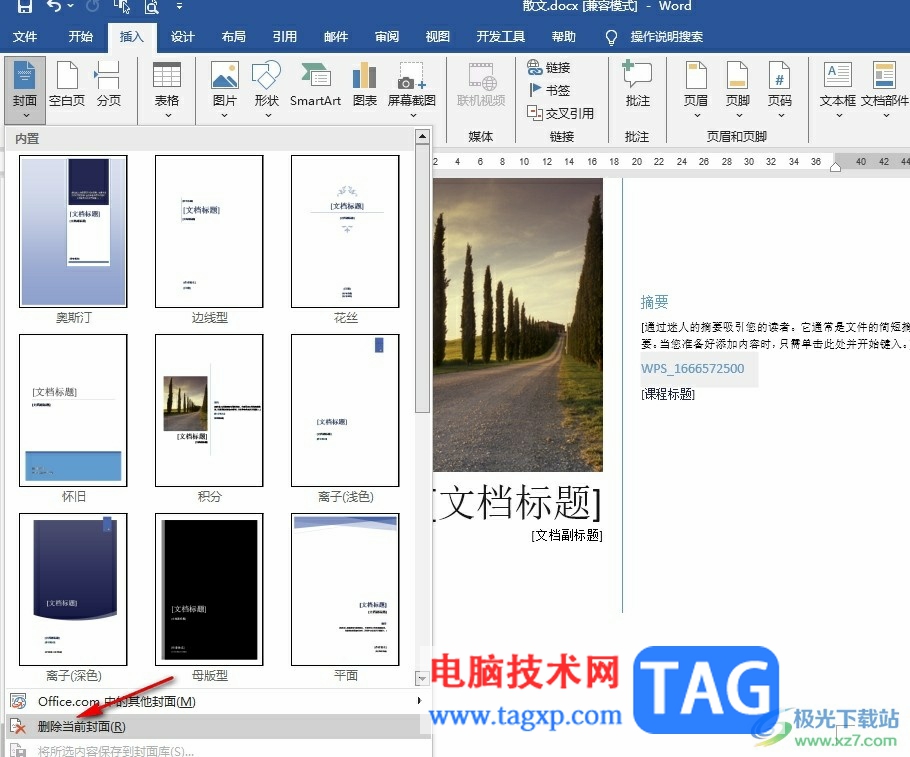Open the 文本框 text box dropdown
Screen dimensions: 910x757
pos(837,89)
